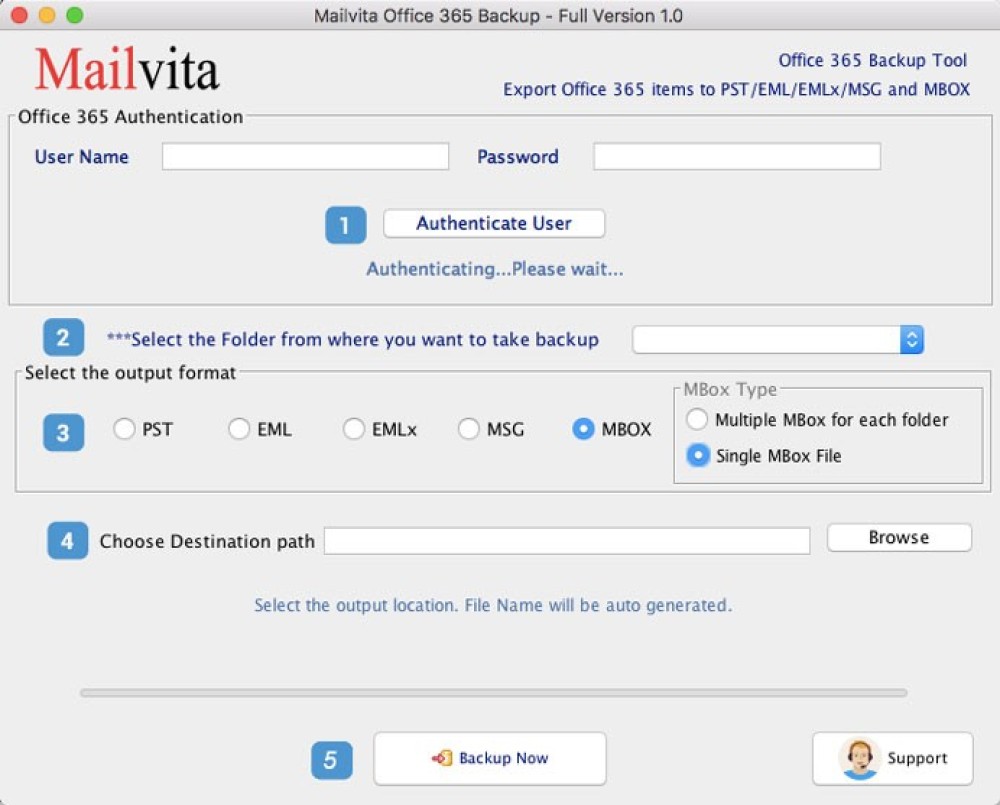Click the Mailvita logo

click(x=127, y=69)
